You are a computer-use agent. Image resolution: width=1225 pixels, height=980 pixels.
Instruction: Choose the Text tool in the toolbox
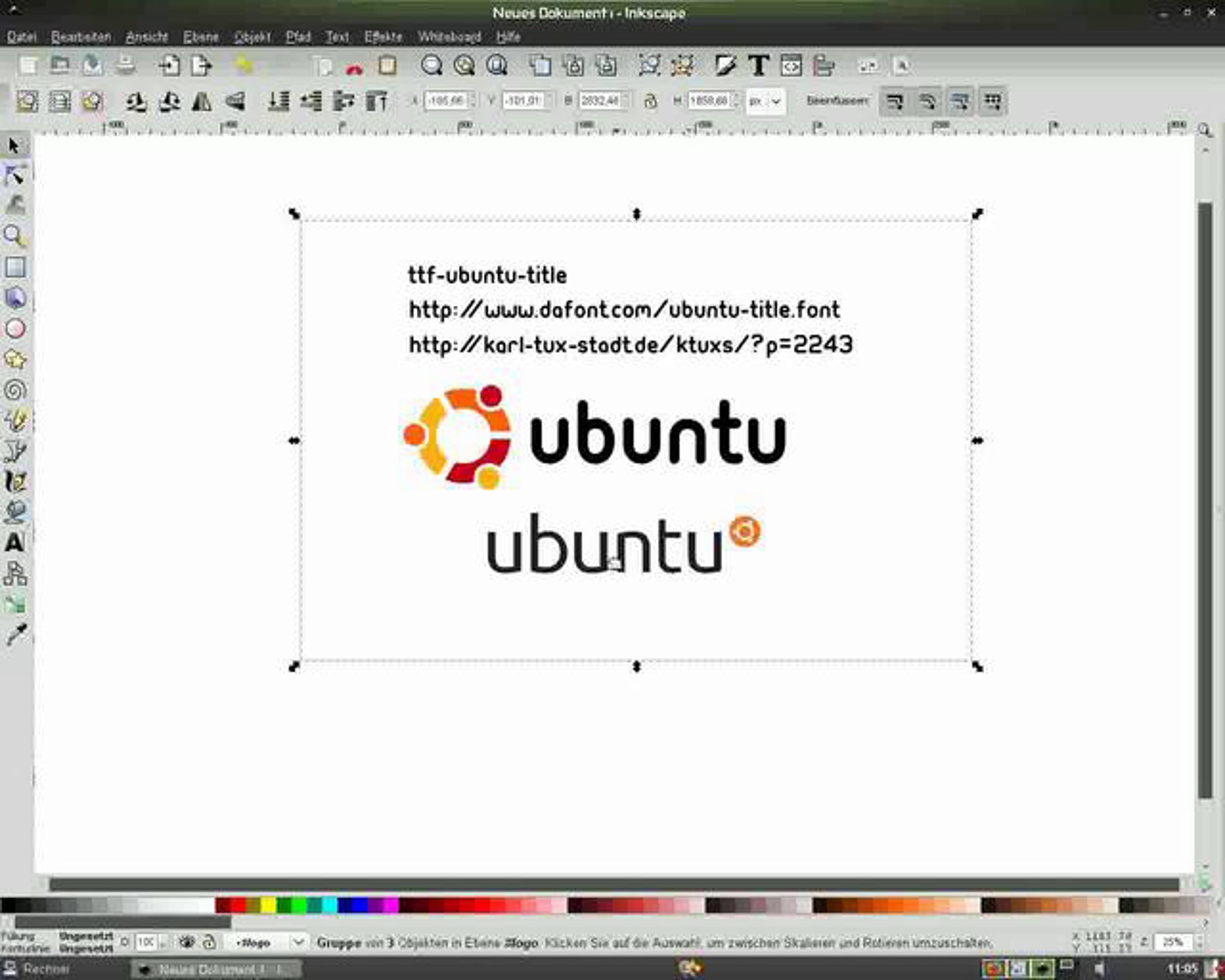[15, 543]
